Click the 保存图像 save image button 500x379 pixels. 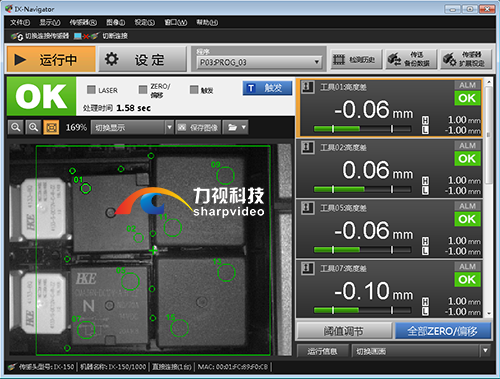coord(198,127)
